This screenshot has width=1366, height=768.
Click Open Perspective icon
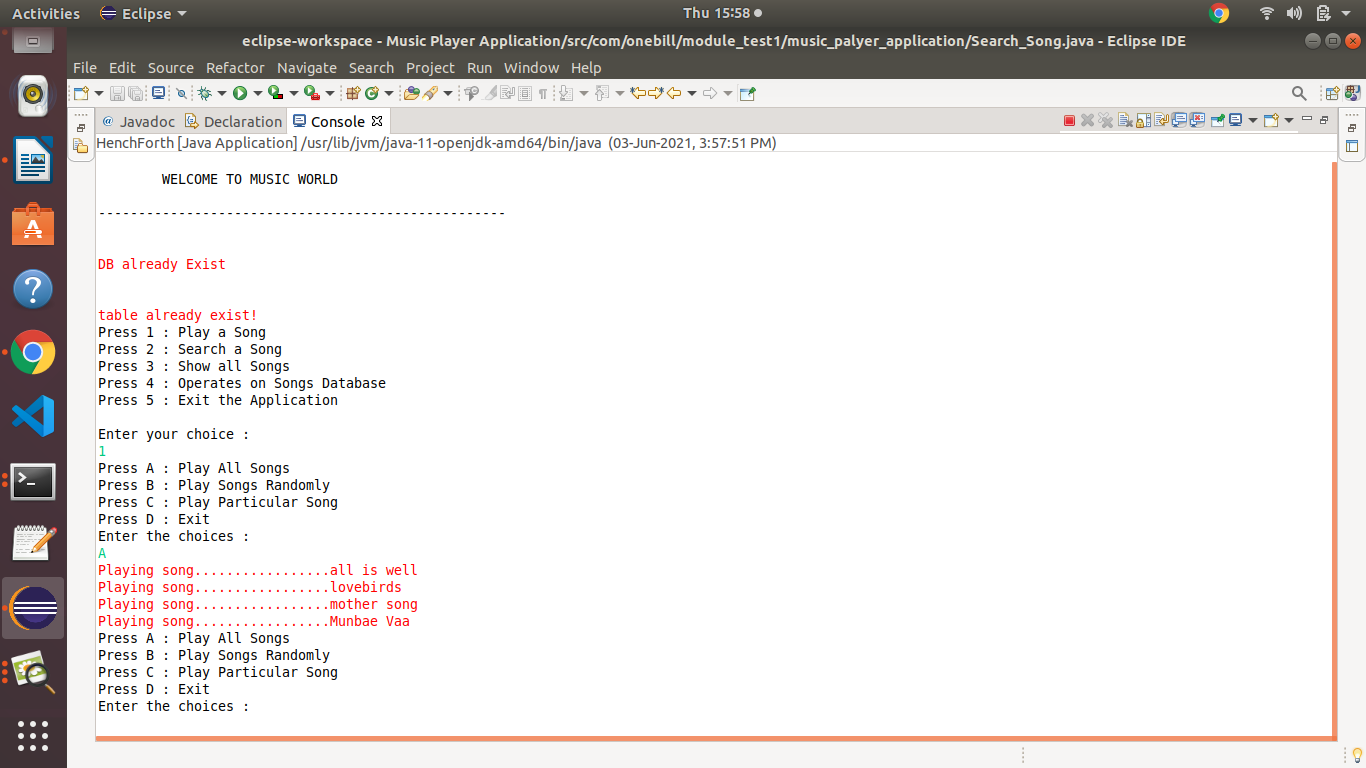[x=1332, y=93]
